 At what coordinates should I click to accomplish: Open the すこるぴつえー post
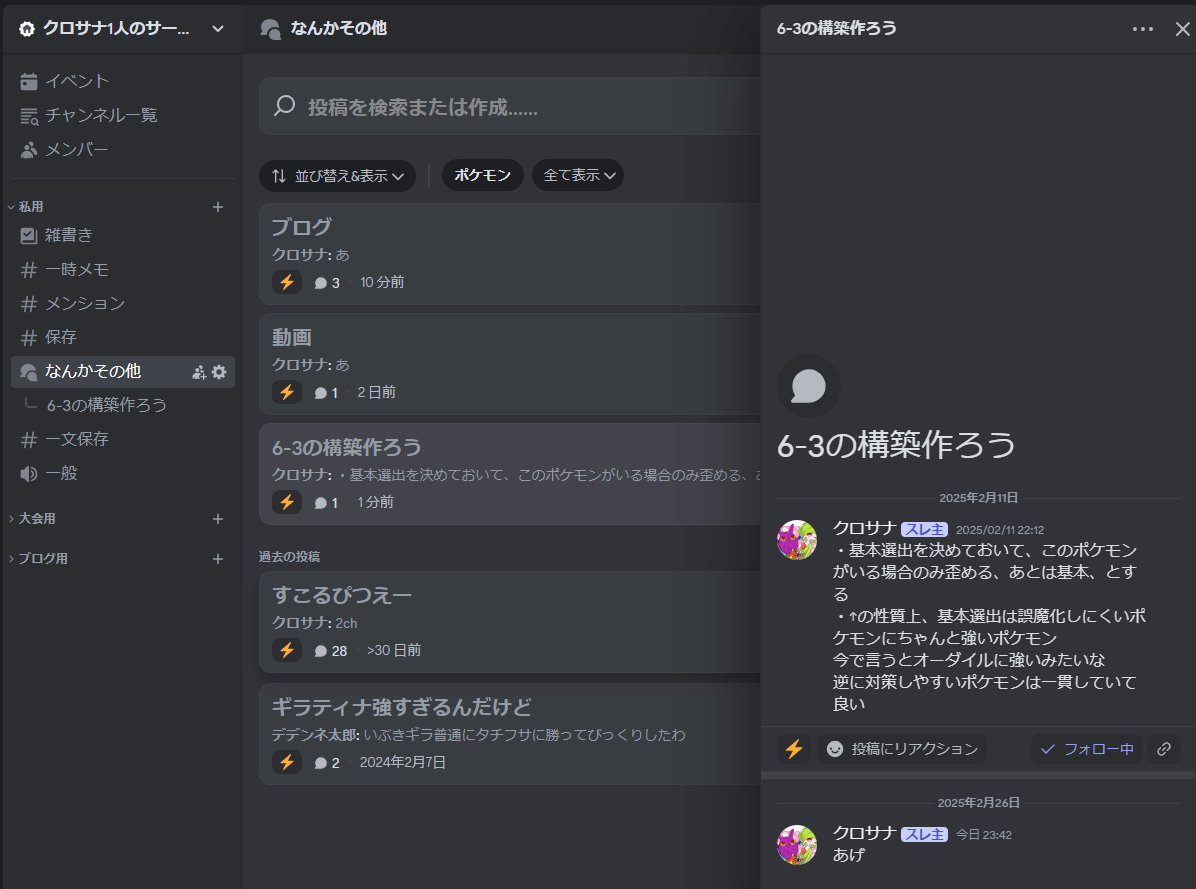(510, 622)
